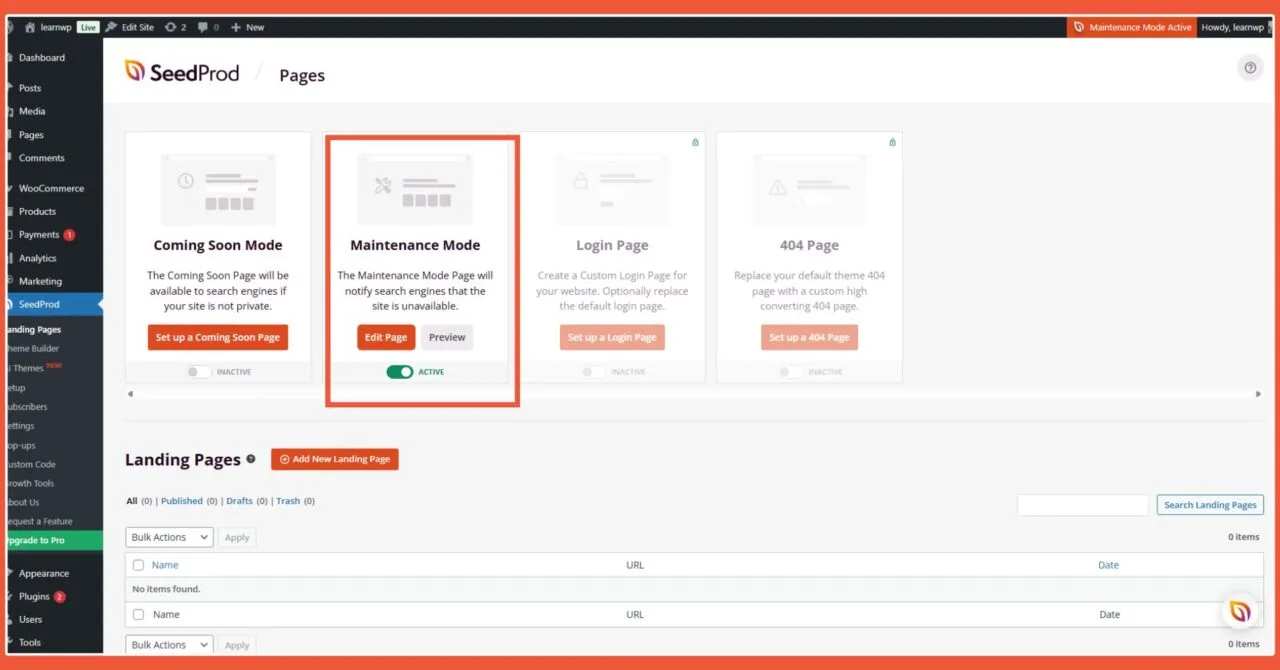Image resolution: width=1280 pixels, height=670 pixels.
Task: Click the Landing Pages info icon
Action: (x=251, y=459)
